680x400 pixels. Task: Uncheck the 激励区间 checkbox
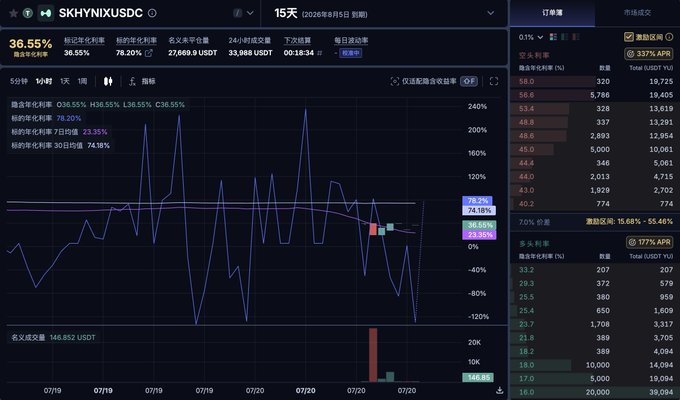629,37
